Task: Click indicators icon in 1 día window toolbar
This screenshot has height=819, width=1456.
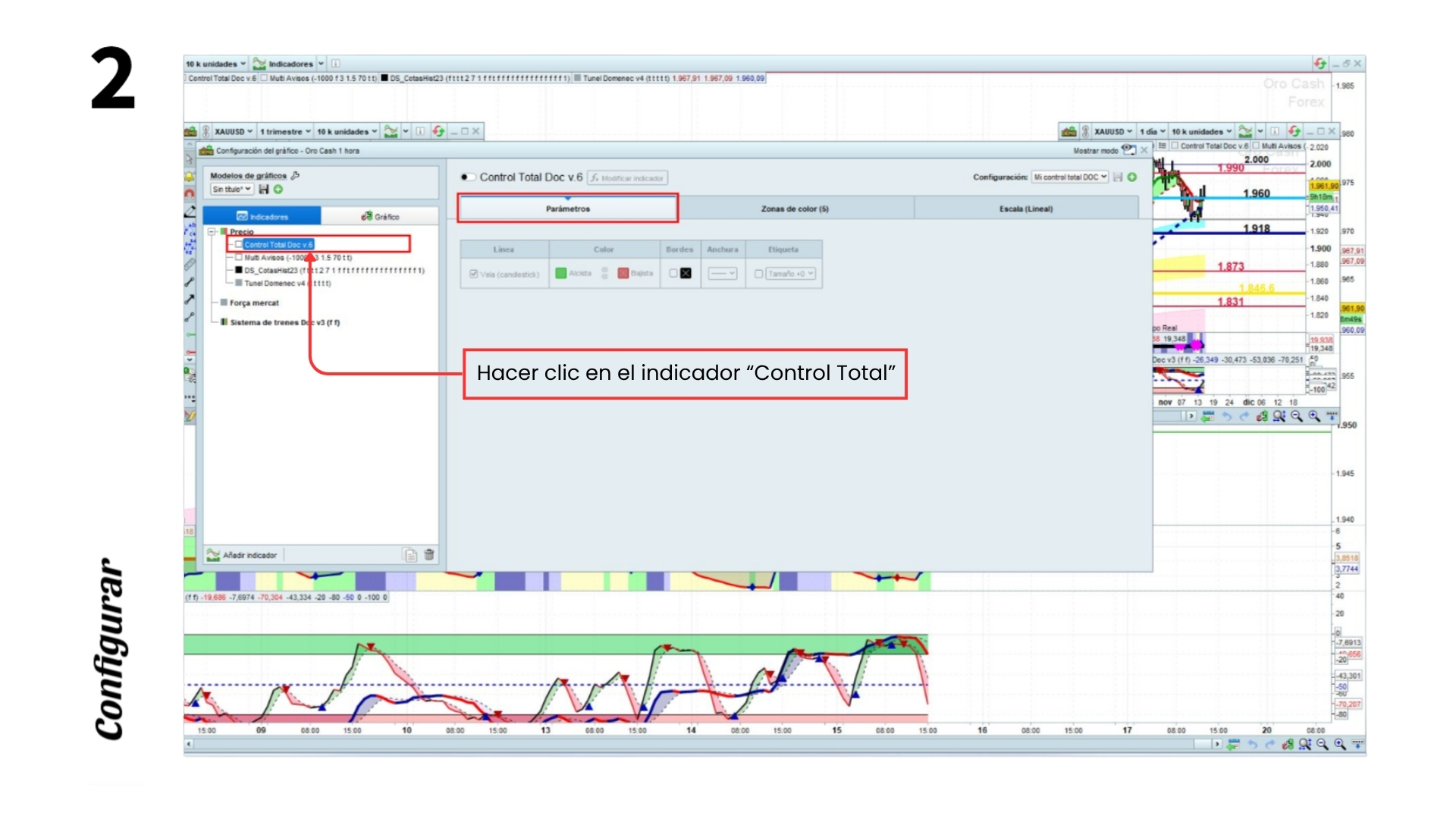Action: point(1245,131)
